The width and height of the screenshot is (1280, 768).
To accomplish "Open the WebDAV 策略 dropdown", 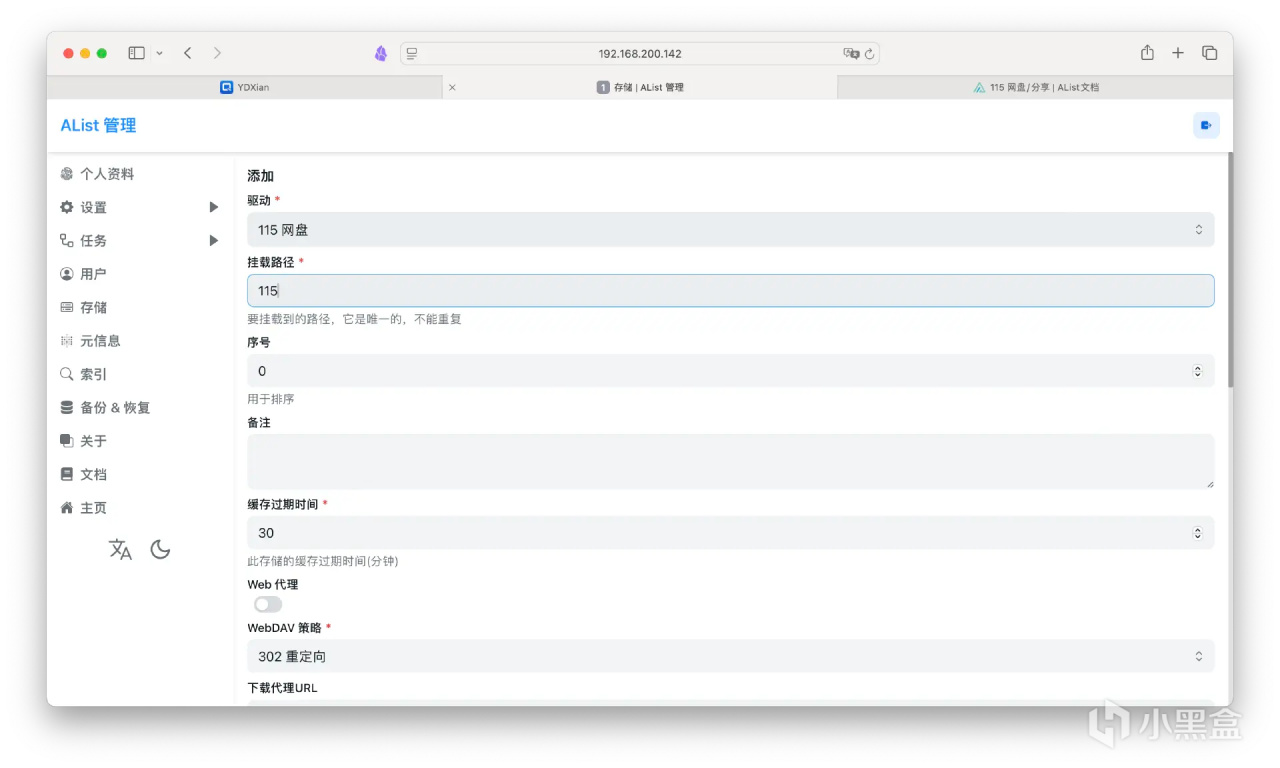I will [x=731, y=657].
